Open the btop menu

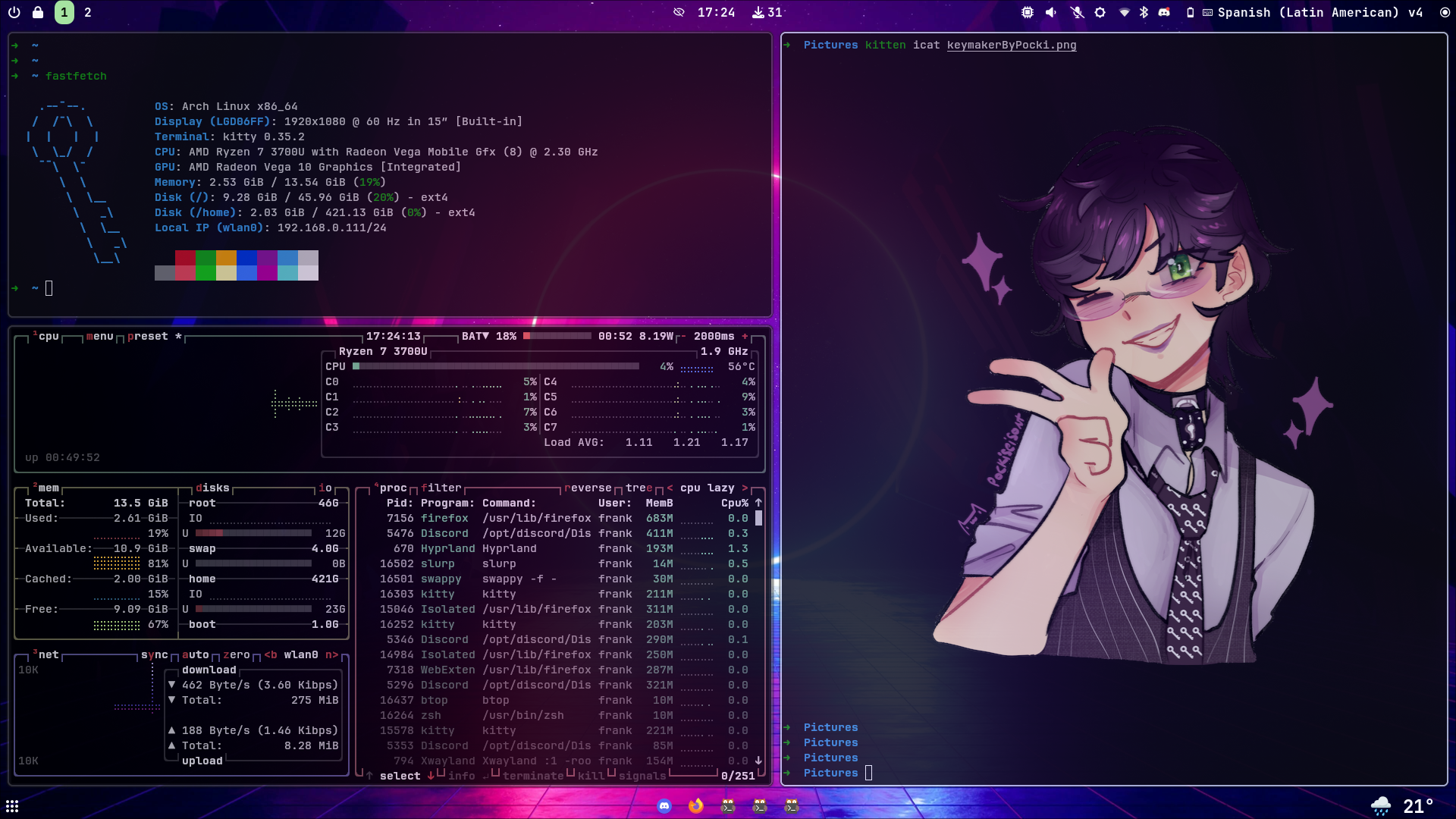point(100,336)
